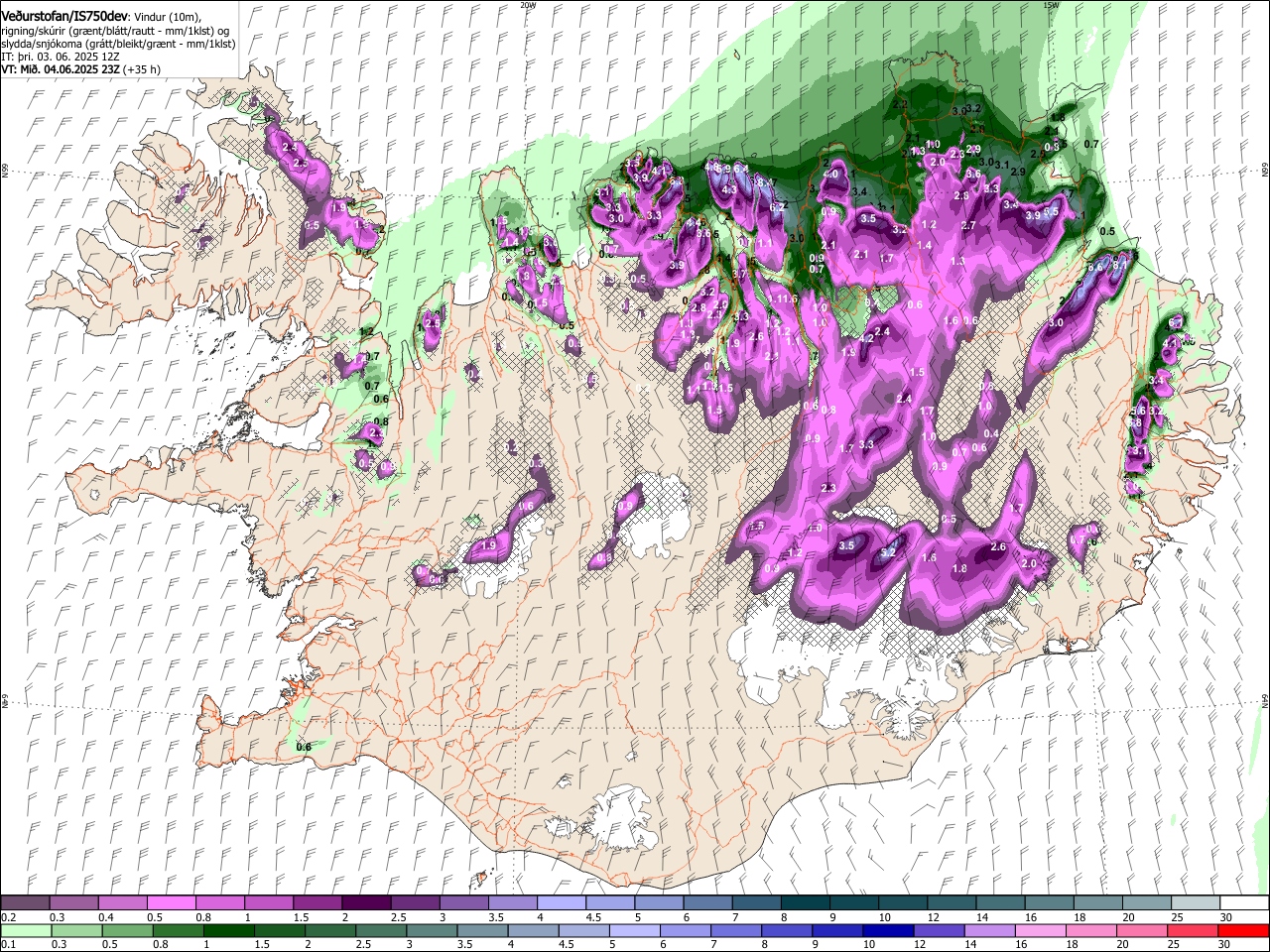
Task: Select bright pink swatch at 0.5 in upper legend
Action: tap(171, 903)
